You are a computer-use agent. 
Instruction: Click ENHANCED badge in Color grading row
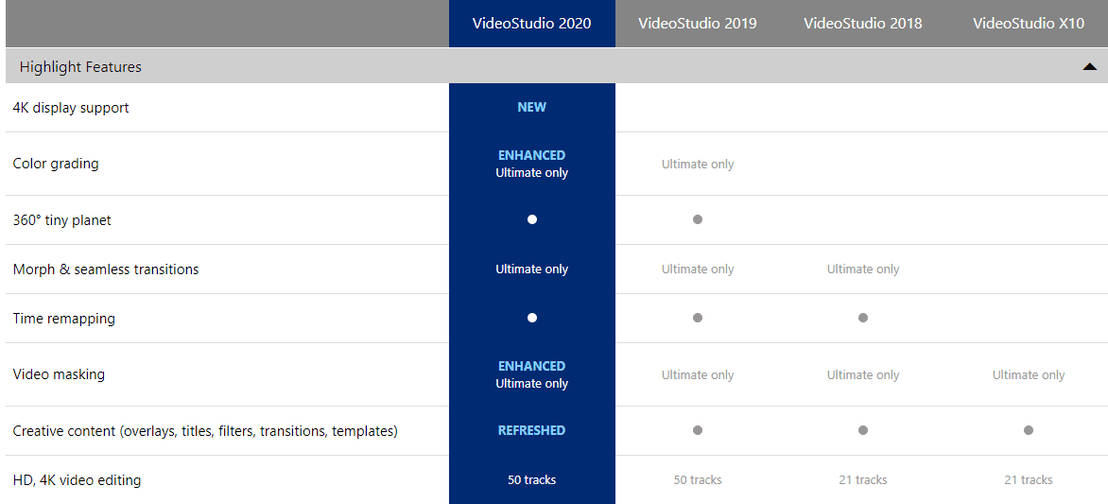532,156
